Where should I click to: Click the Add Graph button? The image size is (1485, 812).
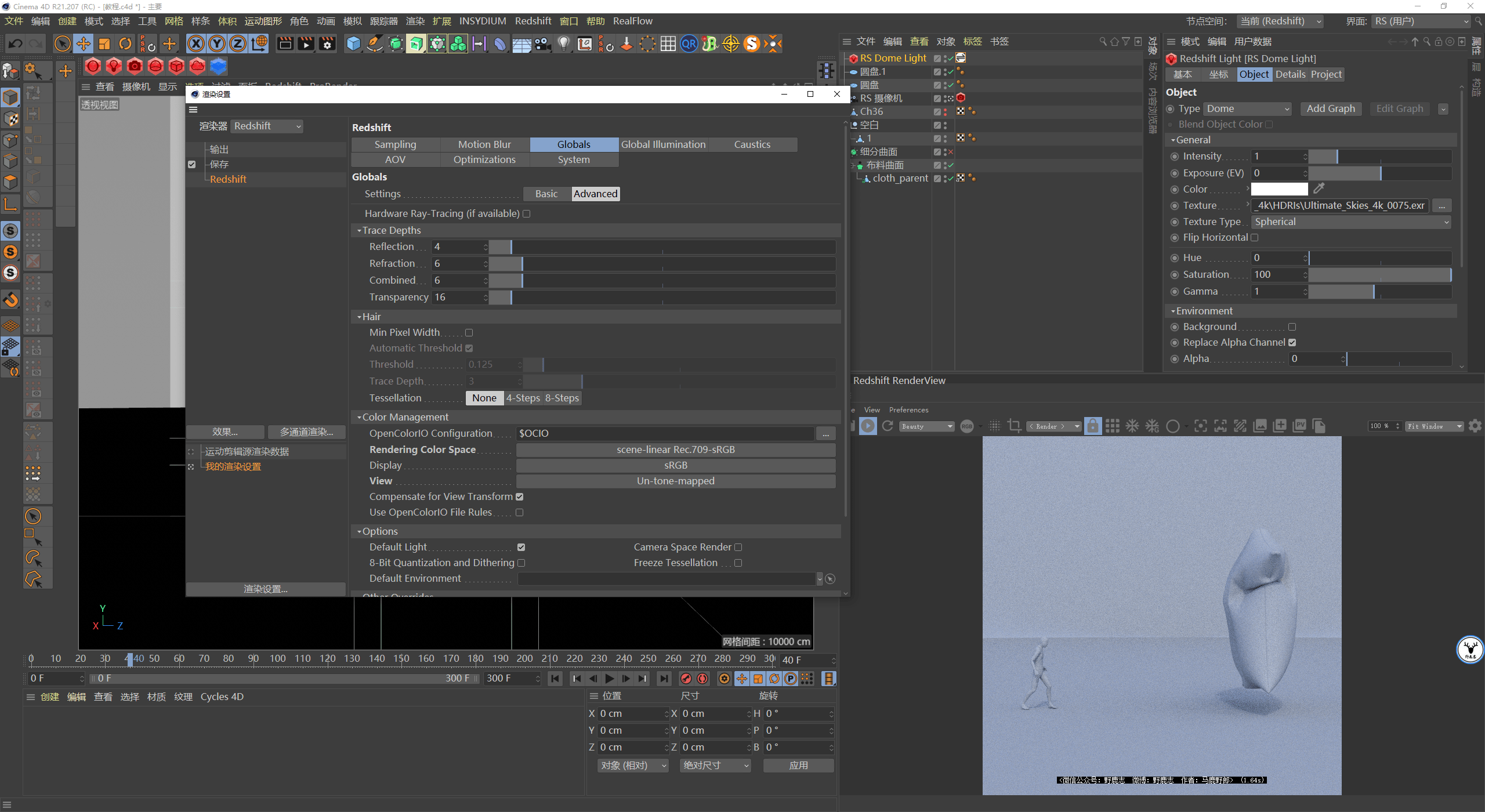pos(1331,109)
